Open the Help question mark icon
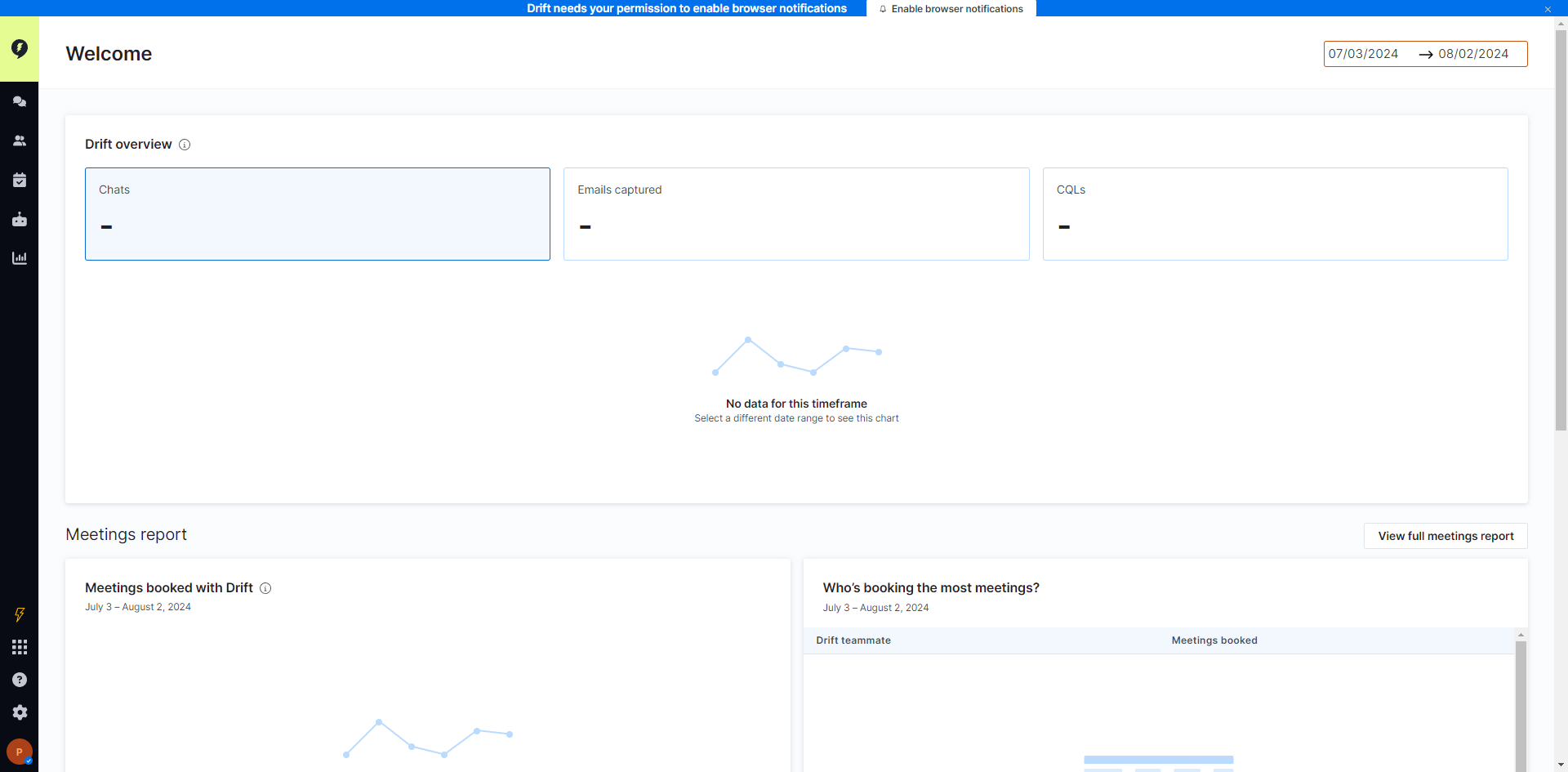The width and height of the screenshot is (1568, 772). click(x=20, y=680)
